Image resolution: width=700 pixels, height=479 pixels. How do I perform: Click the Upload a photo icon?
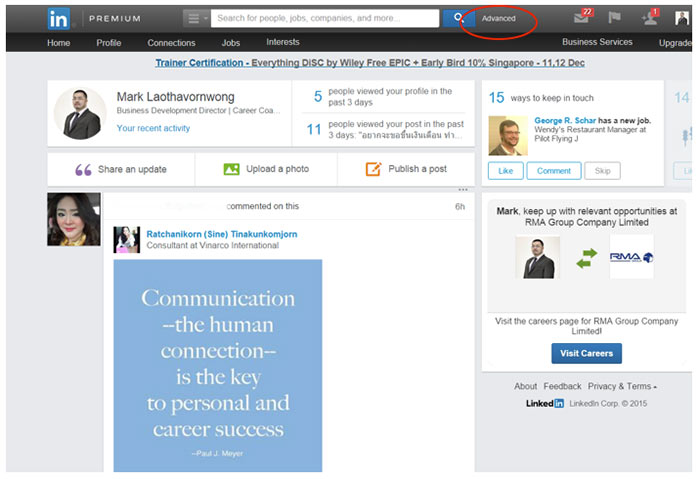click(231, 169)
